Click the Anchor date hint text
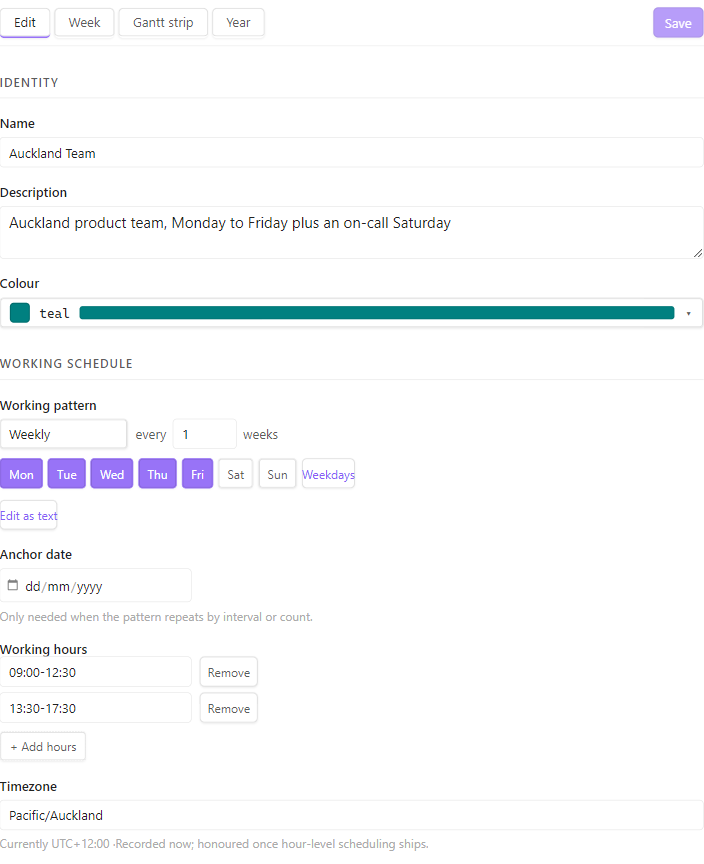This screenshot has height=864, width=704. 156,617
